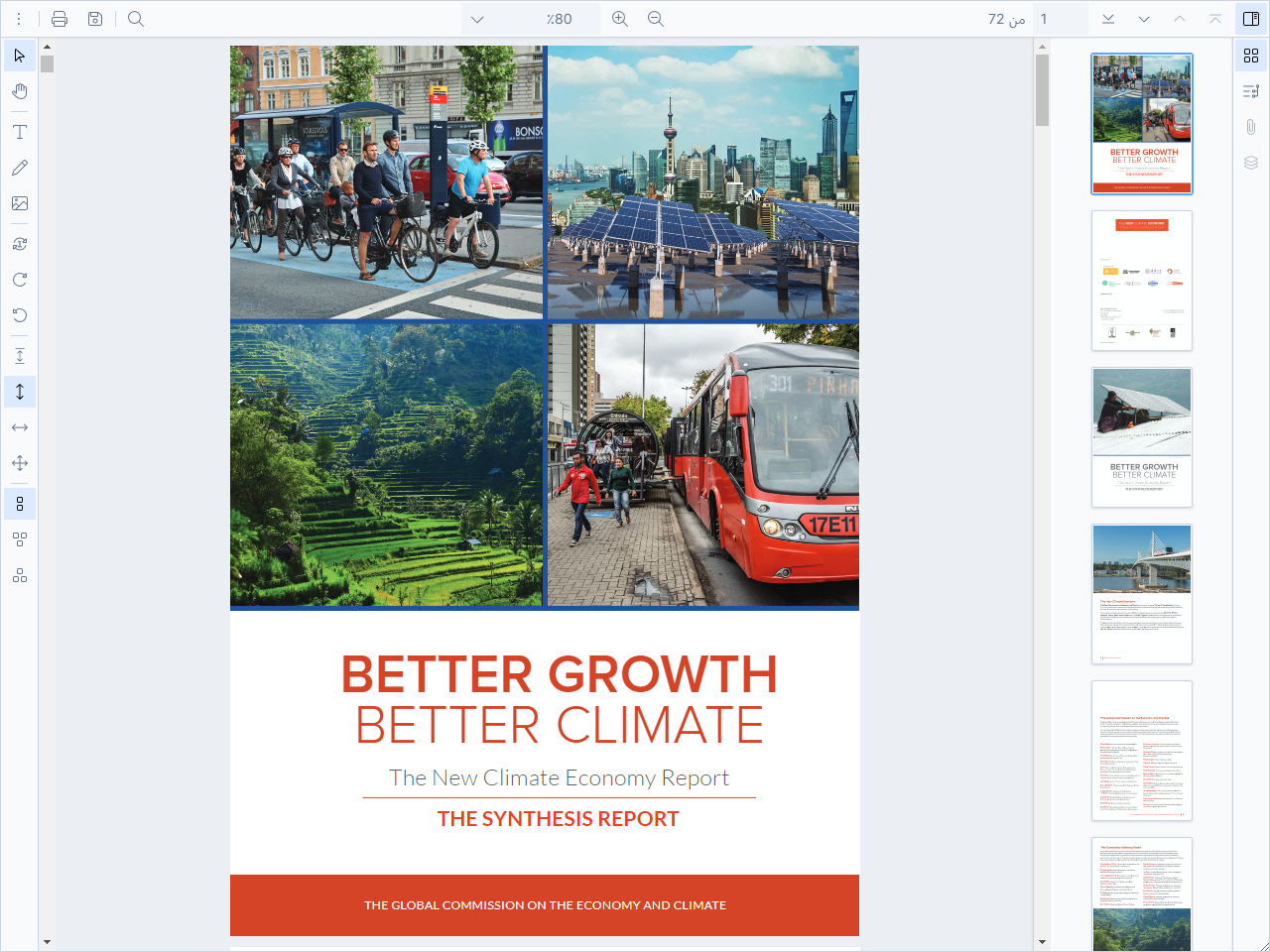The height and width of the screenshot is (952, 1270).
Task: Open page 1 cover thumbnail
Action: [1142, 124]
